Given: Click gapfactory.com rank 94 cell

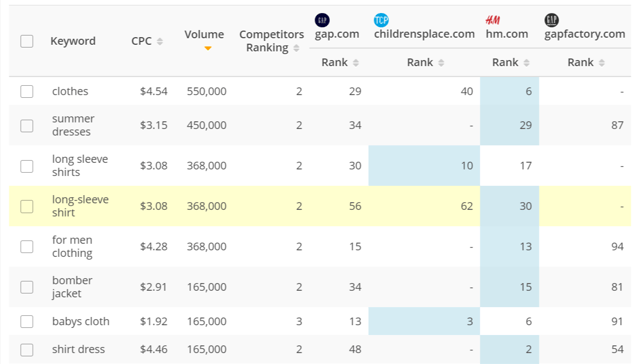Looking at the screenshot, I should [617, 247].
